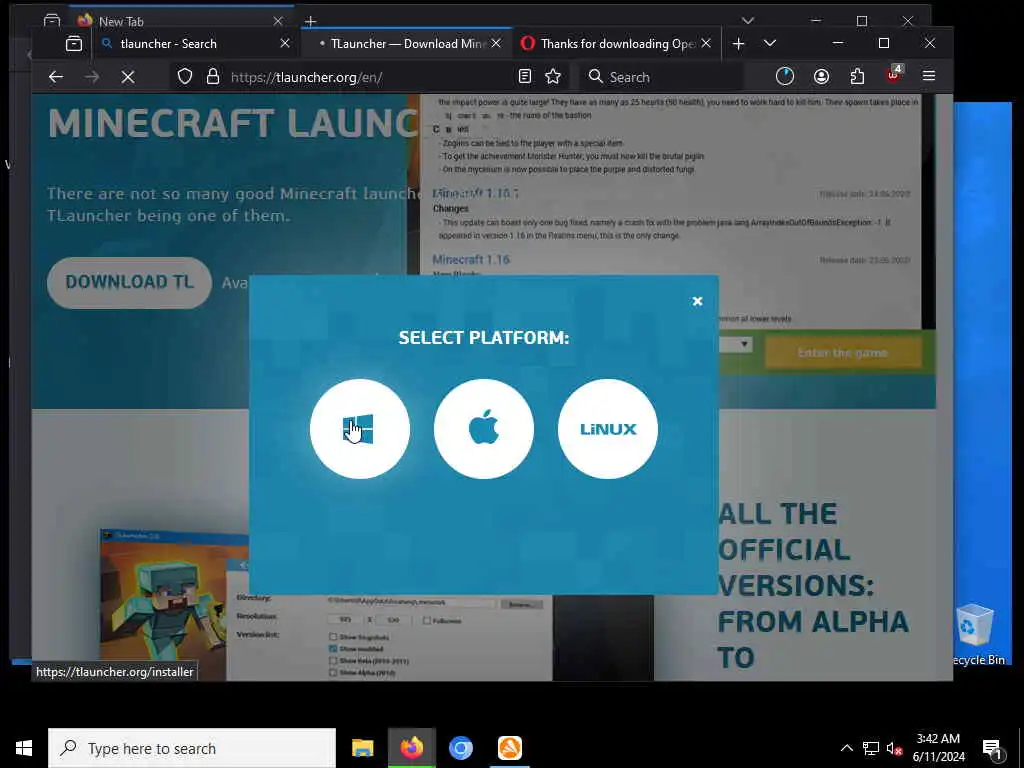Open new tab in background Firefox window

click(x=311, y=22)
